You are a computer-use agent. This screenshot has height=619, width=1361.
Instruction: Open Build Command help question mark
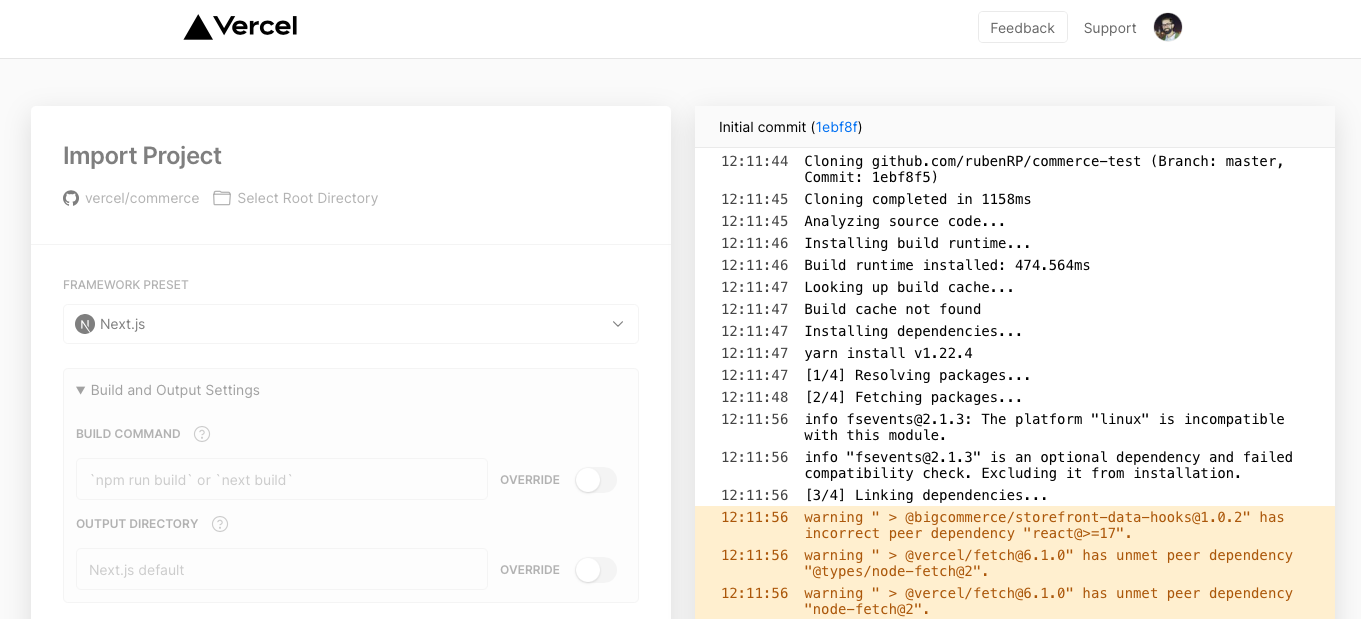coord(202,434)
